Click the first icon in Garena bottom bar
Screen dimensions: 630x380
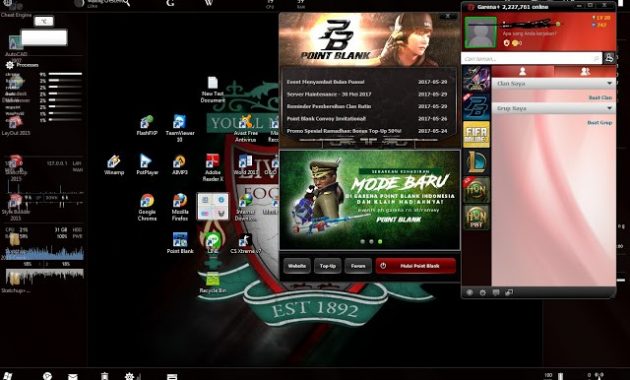point(469,292)
